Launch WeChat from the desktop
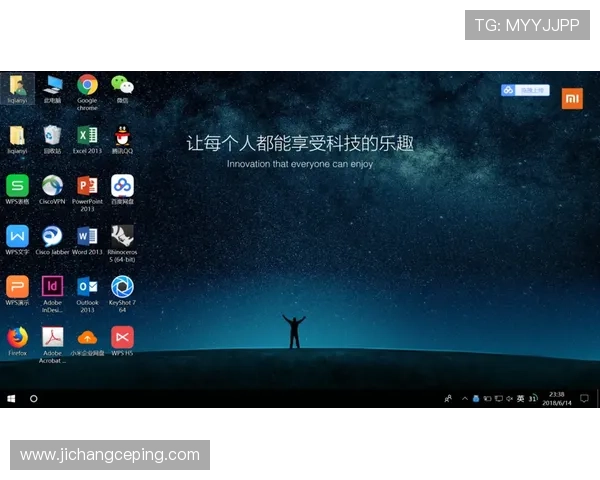The height and width of the screenshot is (480, 600). pos(122,85)
